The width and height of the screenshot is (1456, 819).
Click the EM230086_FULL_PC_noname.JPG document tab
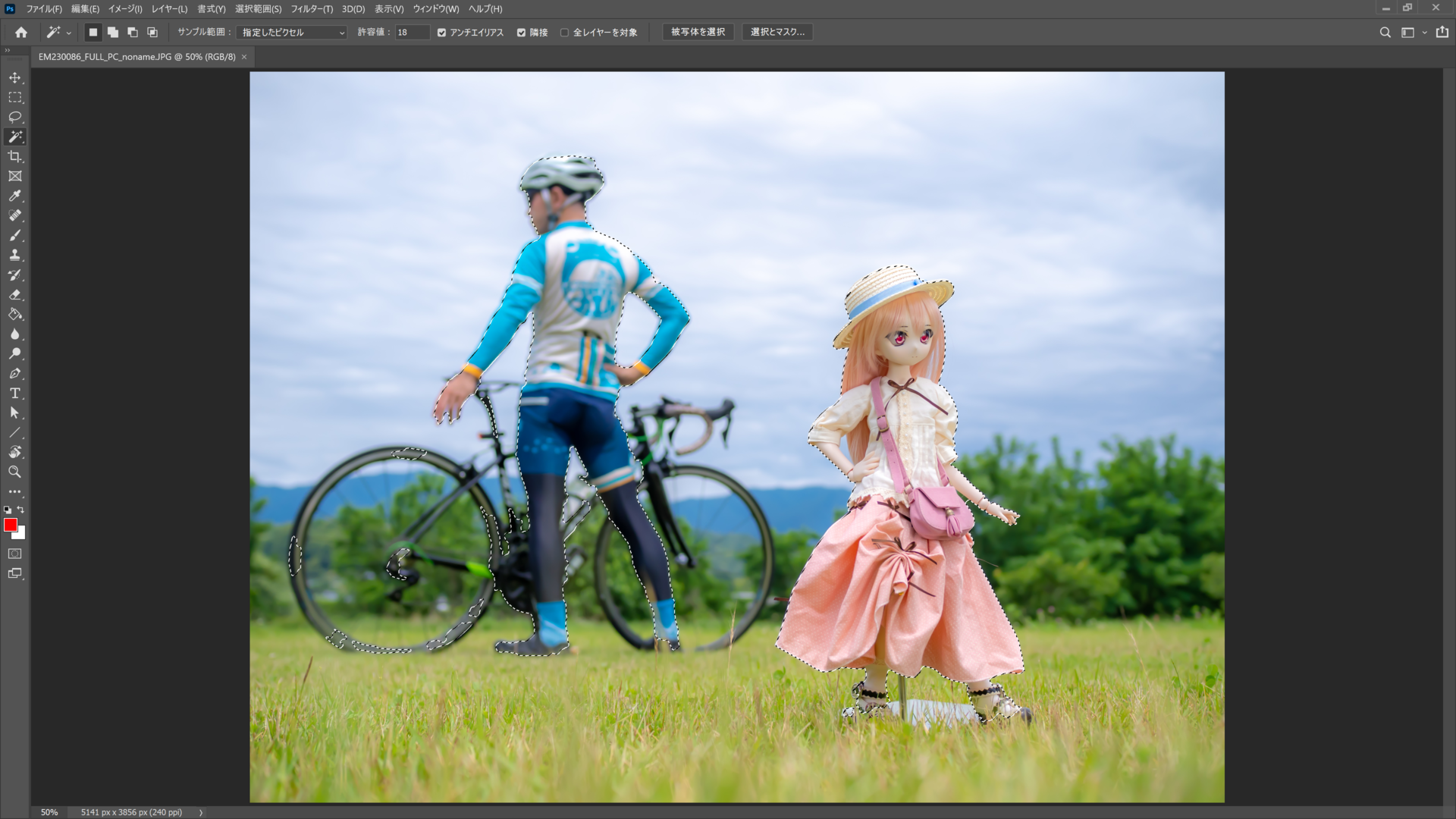136,57
